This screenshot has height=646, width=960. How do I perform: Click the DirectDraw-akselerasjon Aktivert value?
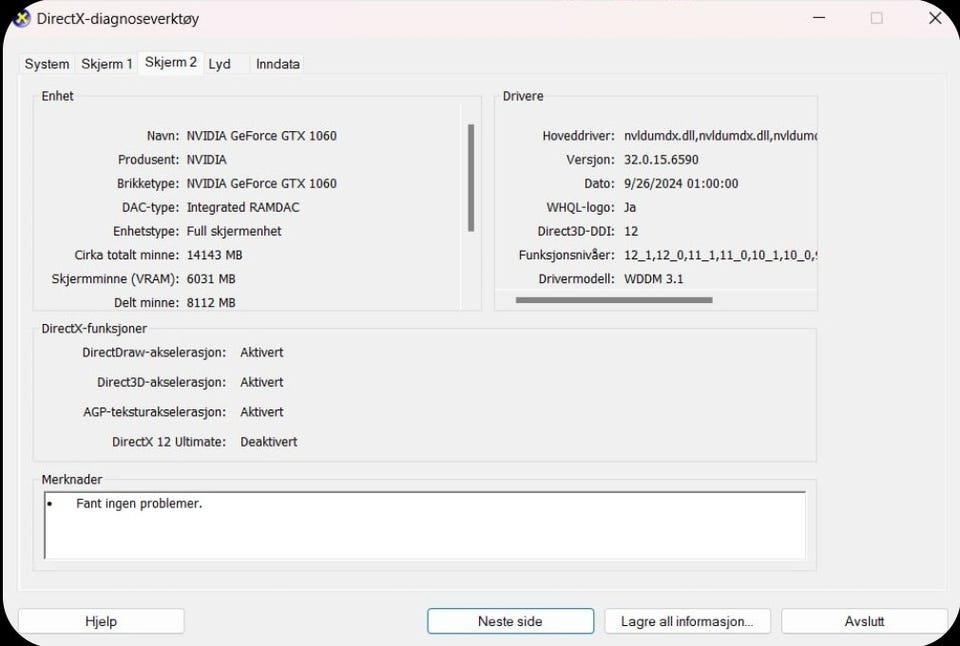click(261, 352)
